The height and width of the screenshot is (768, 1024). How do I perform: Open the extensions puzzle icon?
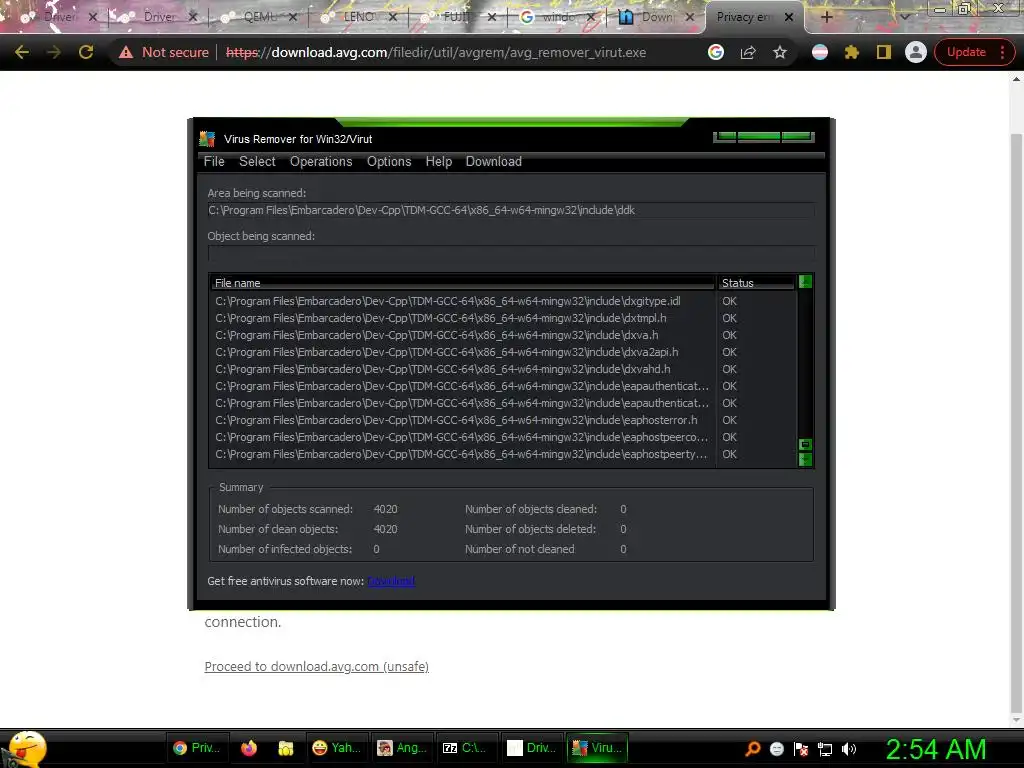point(852,52)
